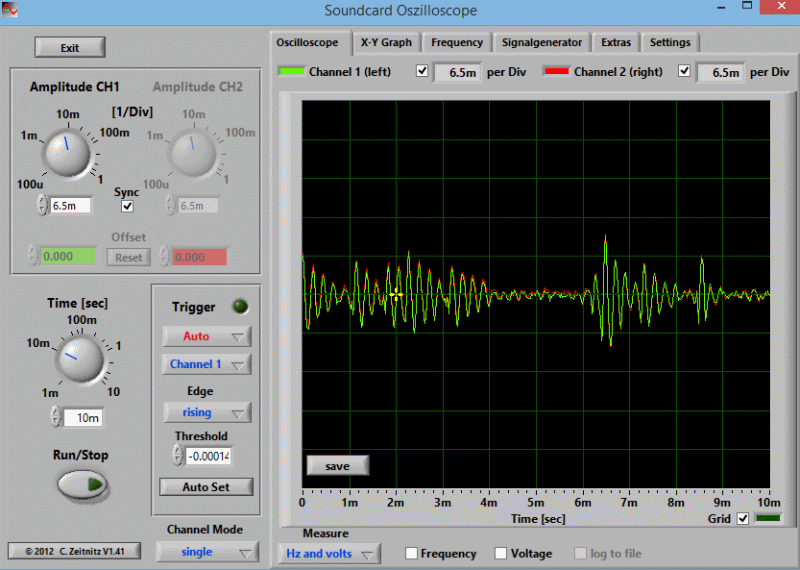Click the green Grid color swatch
The image size is (800, 570).
coord(767,518)
